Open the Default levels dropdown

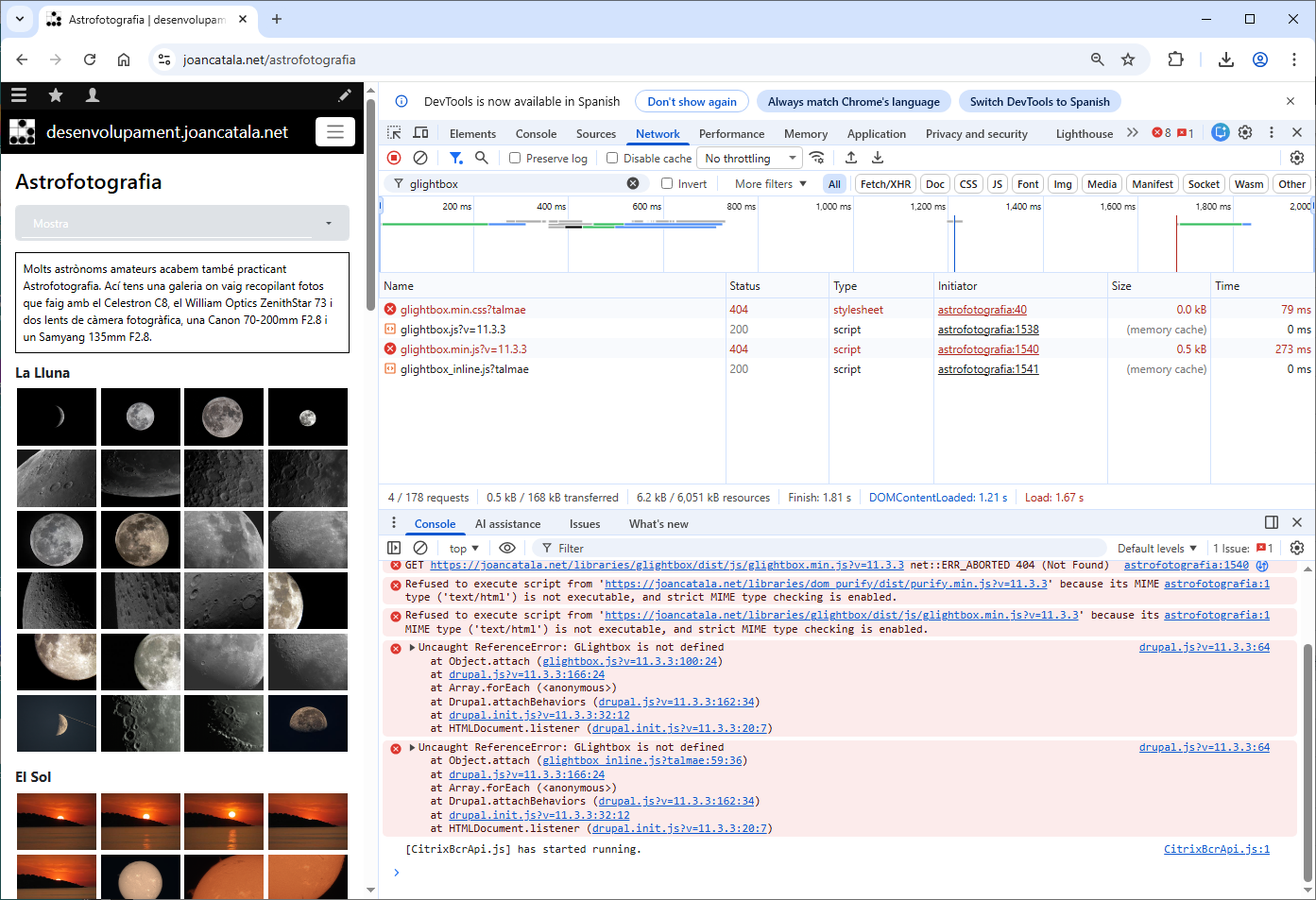[1157, 548]
